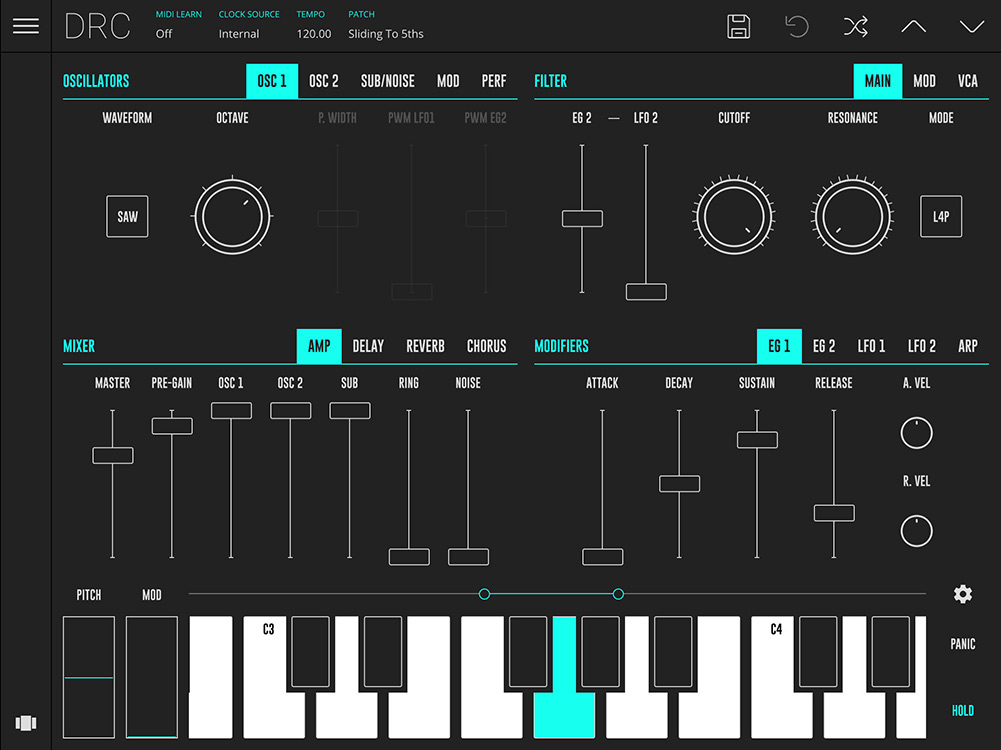The width and height of the screenshot is (1001, 750).
Task: Randomize the patch settings
Action: [855, 27]
